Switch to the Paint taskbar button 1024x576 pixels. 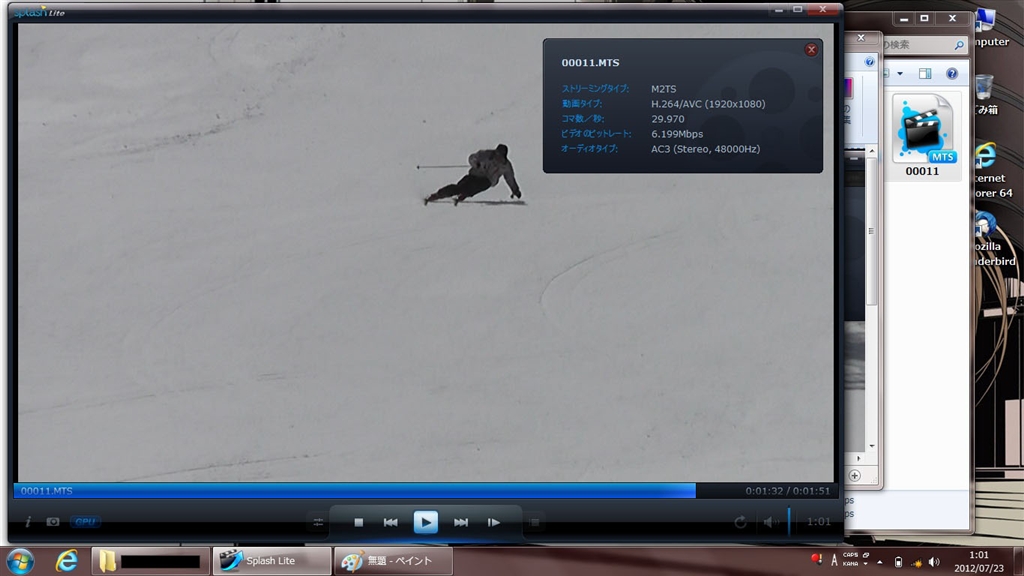(393, 561)
